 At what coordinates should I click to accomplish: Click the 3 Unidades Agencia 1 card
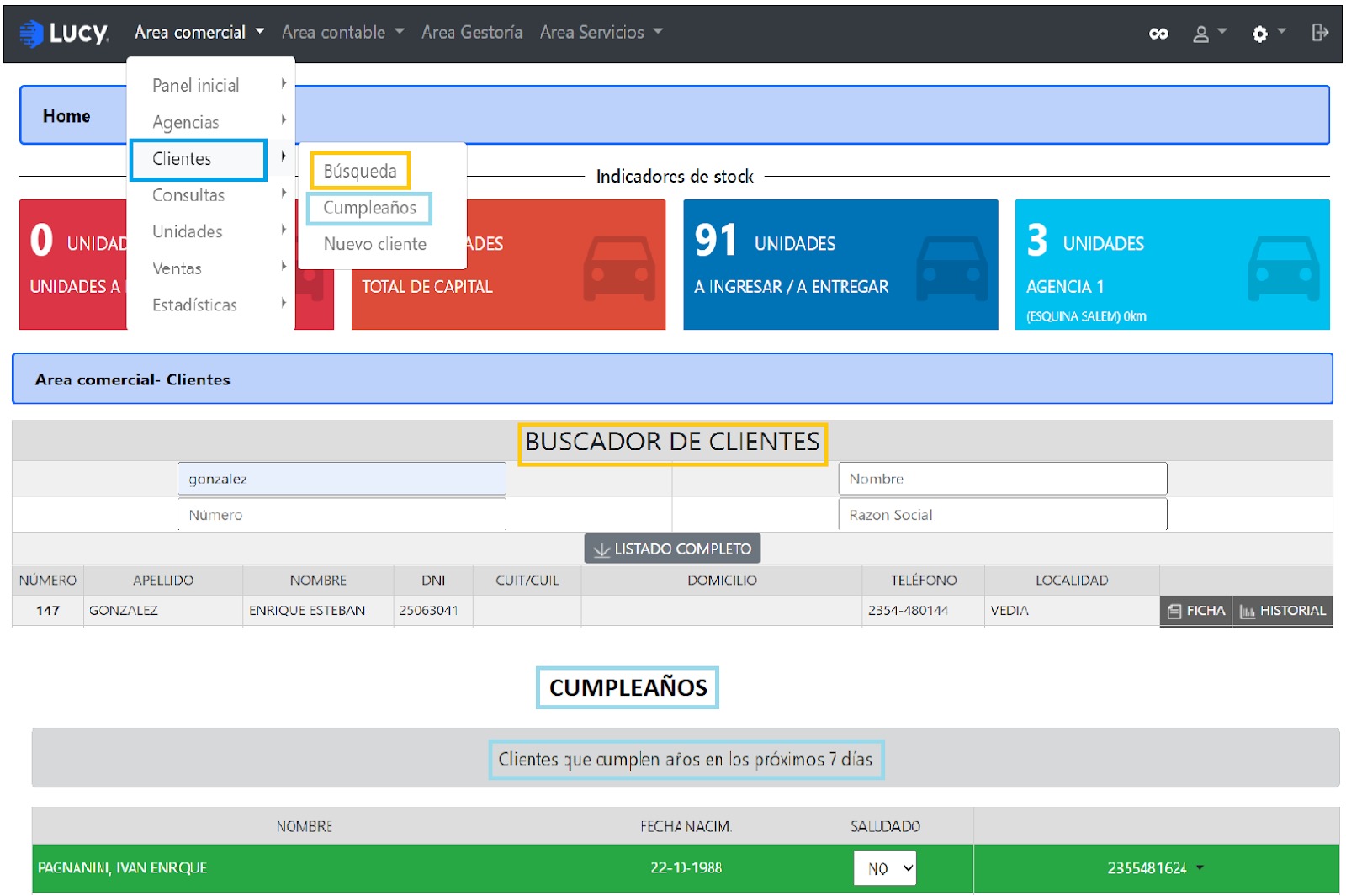[x=1172, y=264]
